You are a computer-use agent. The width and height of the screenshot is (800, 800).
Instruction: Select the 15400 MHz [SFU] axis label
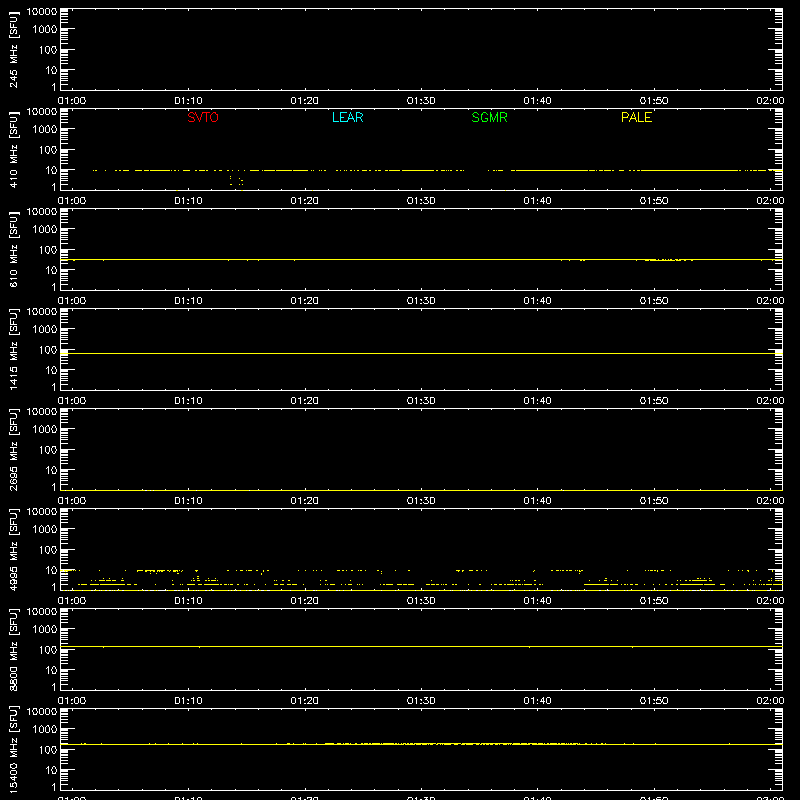click(13, 749)
